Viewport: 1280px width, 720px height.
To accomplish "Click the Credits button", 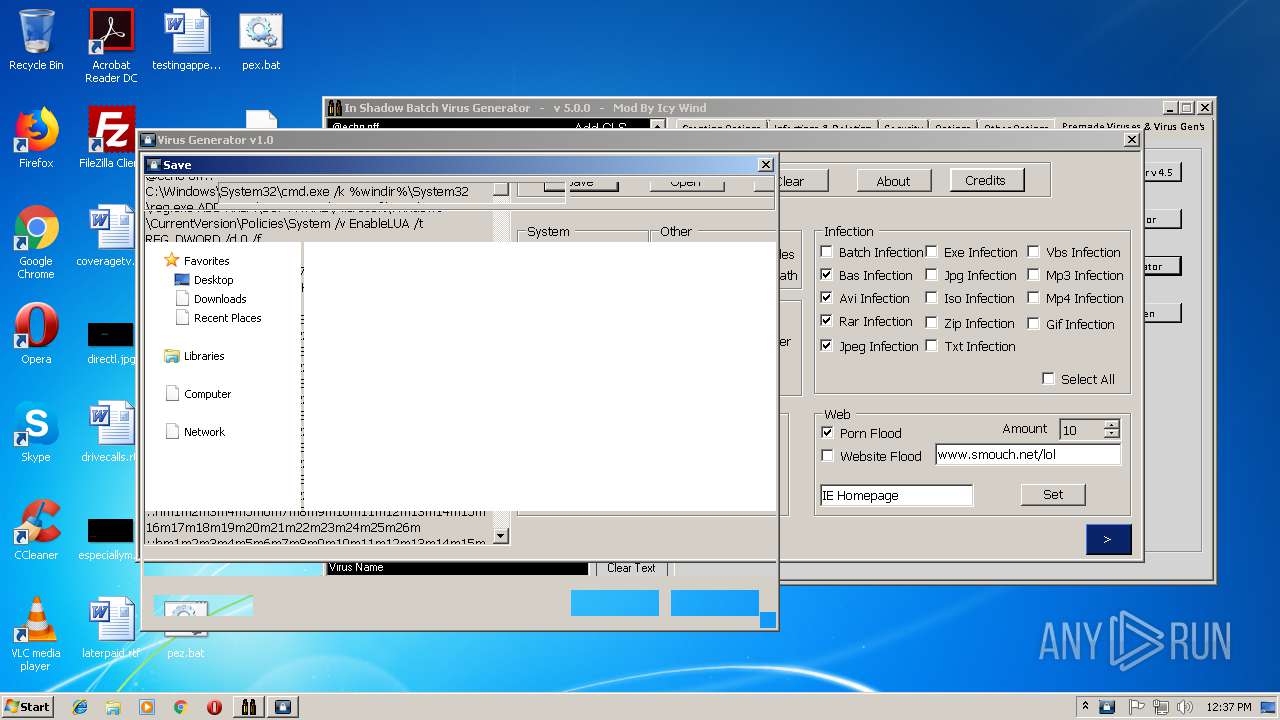I will click(985, 180).
